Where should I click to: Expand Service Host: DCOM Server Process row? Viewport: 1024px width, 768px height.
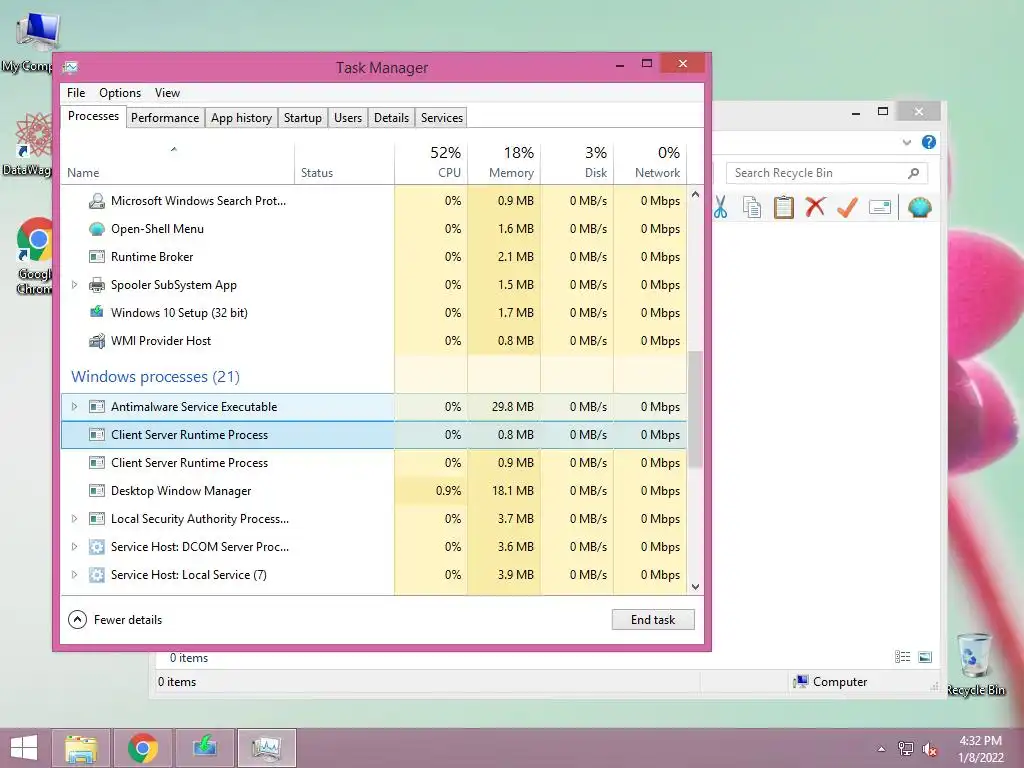(74, 547)
